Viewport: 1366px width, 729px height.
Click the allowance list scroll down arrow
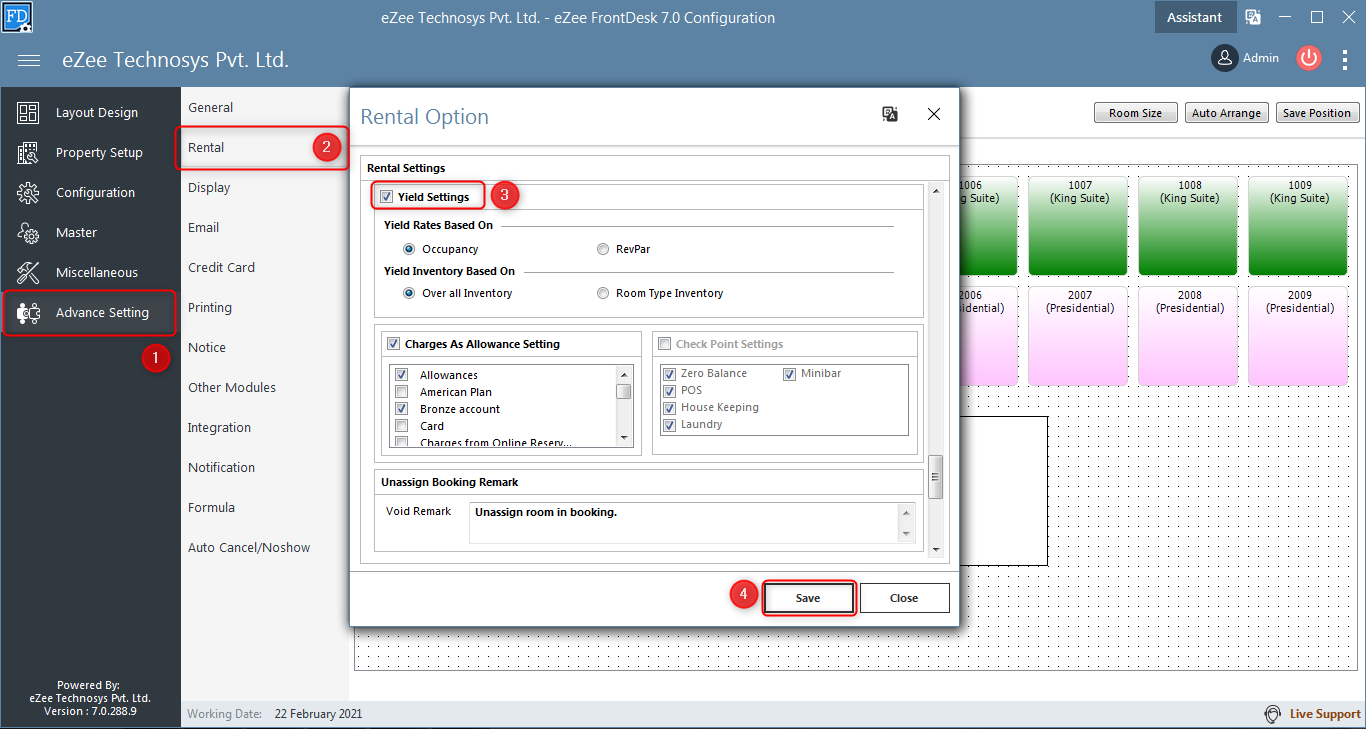click(x=624, y=438)
